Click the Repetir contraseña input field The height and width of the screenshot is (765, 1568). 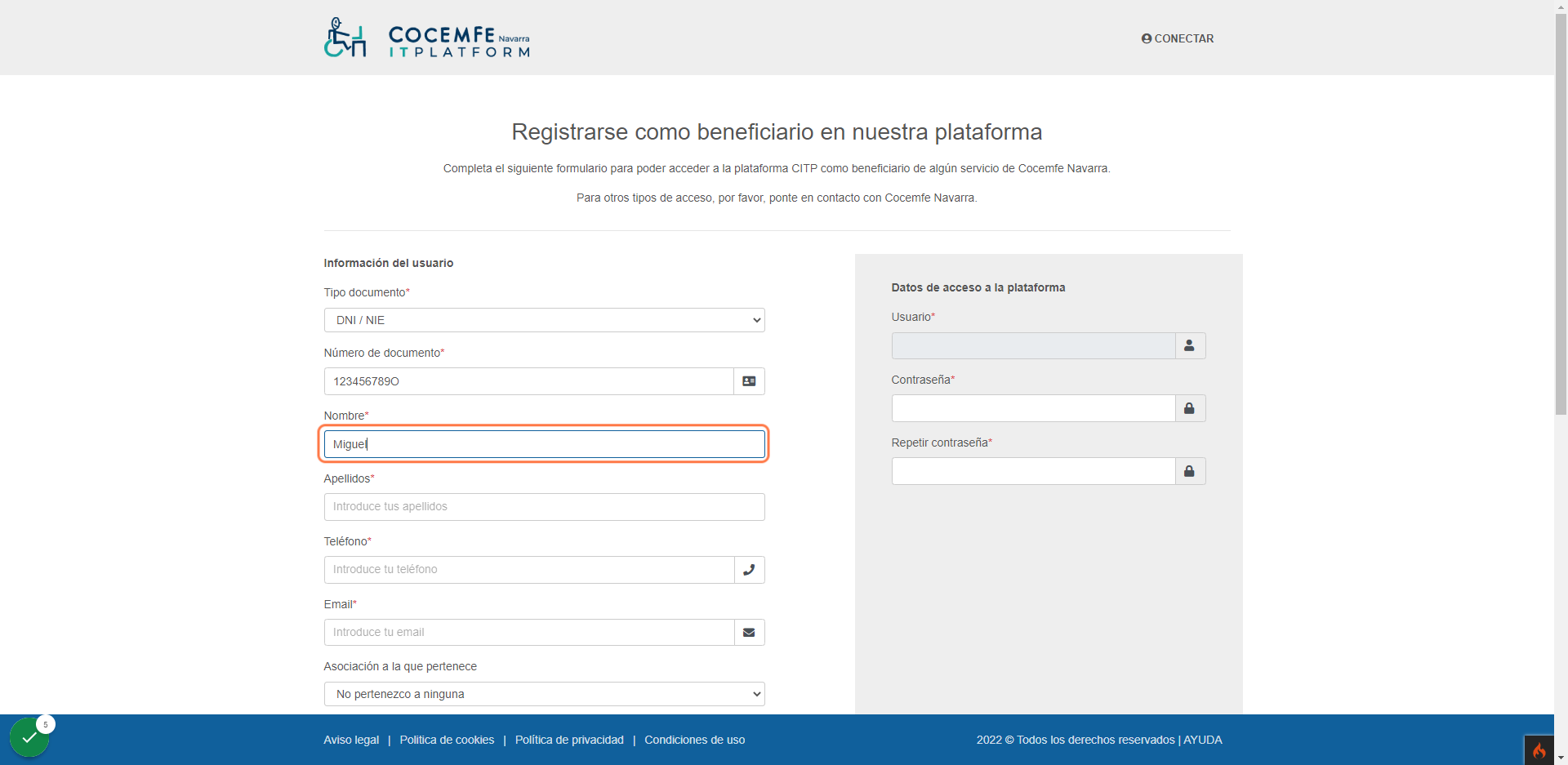click(x=1033, y=471)
